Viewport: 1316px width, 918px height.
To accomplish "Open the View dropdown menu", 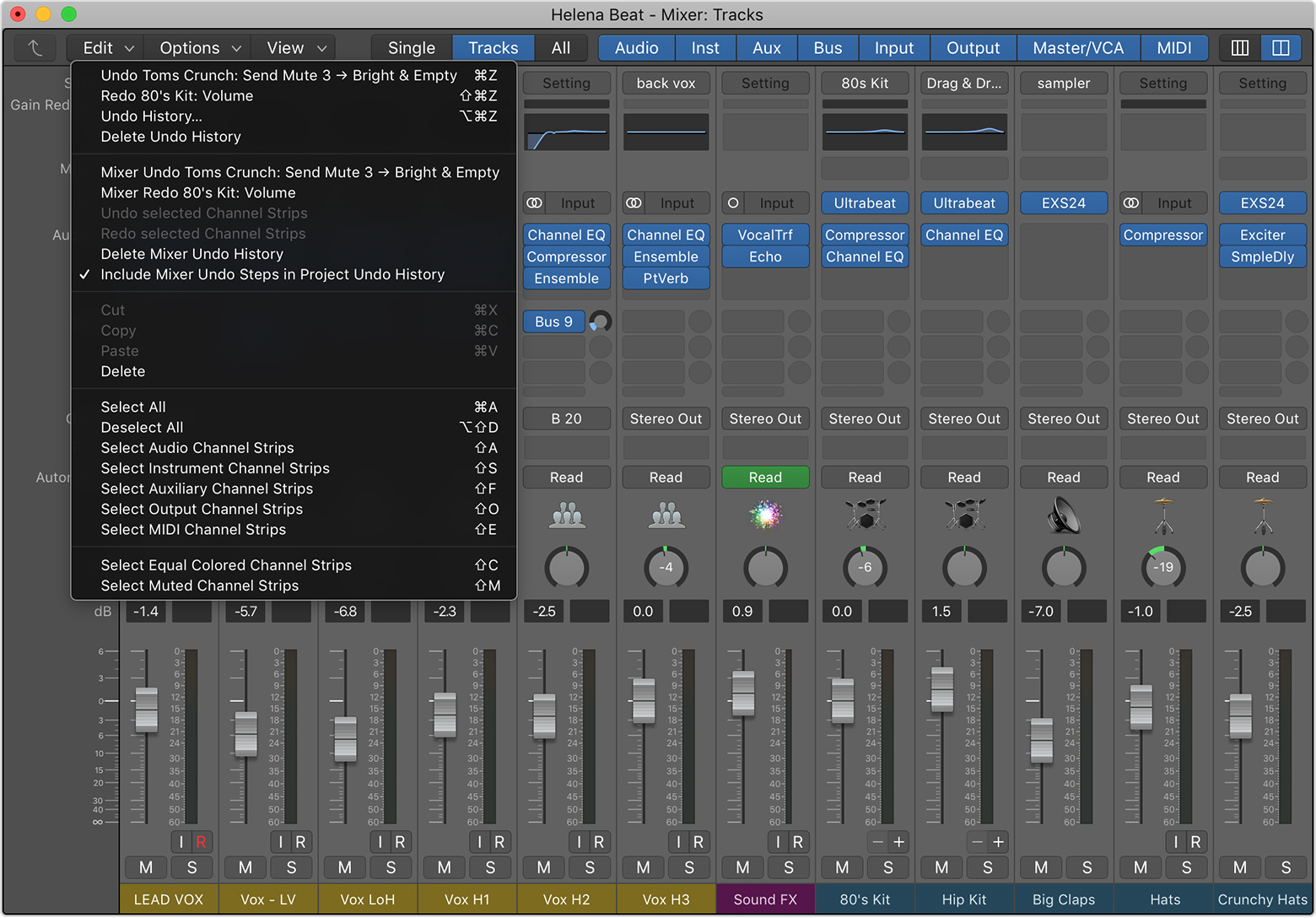I will point(294,48).
